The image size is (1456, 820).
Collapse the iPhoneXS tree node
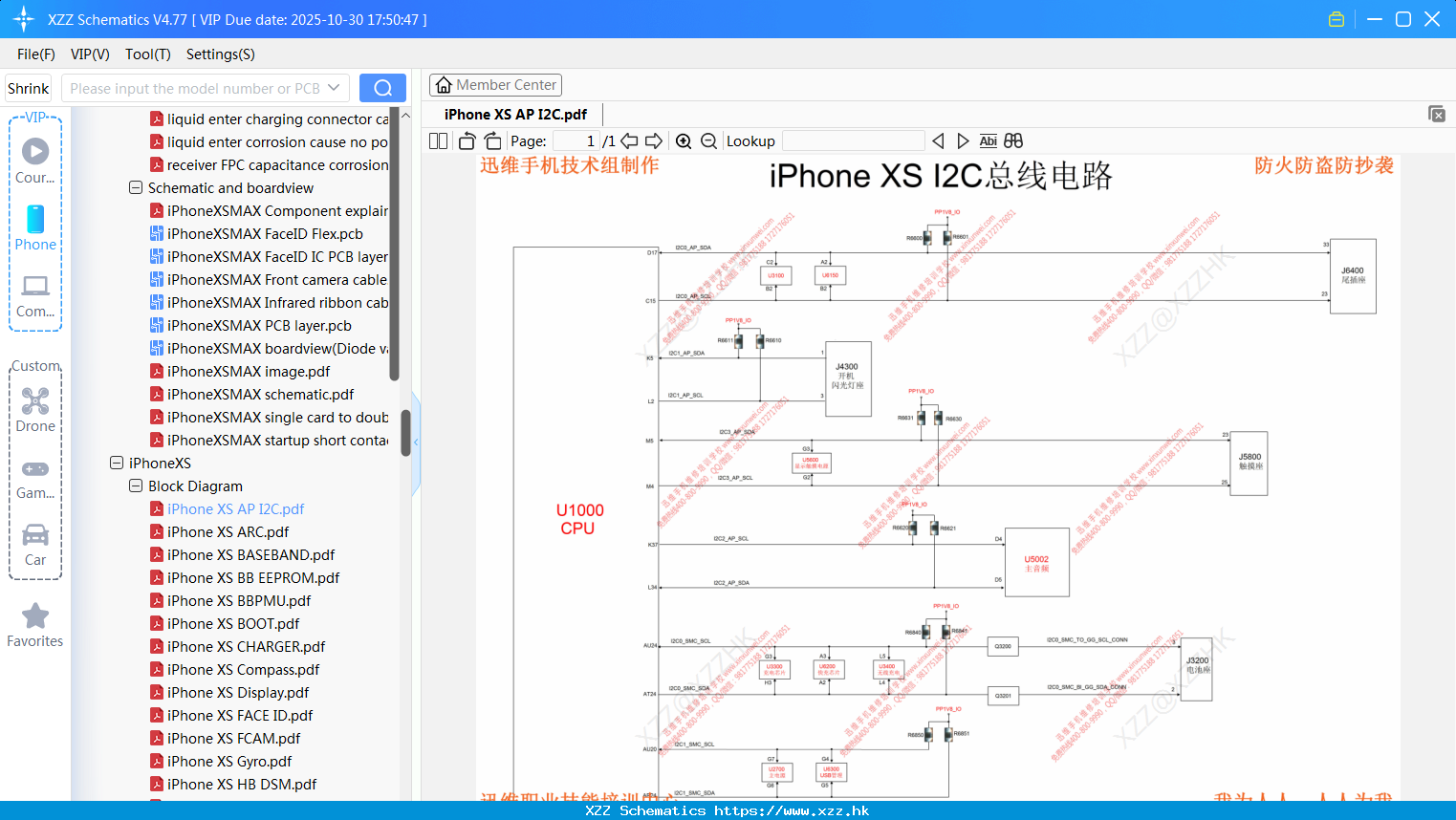tap(117, 464)
